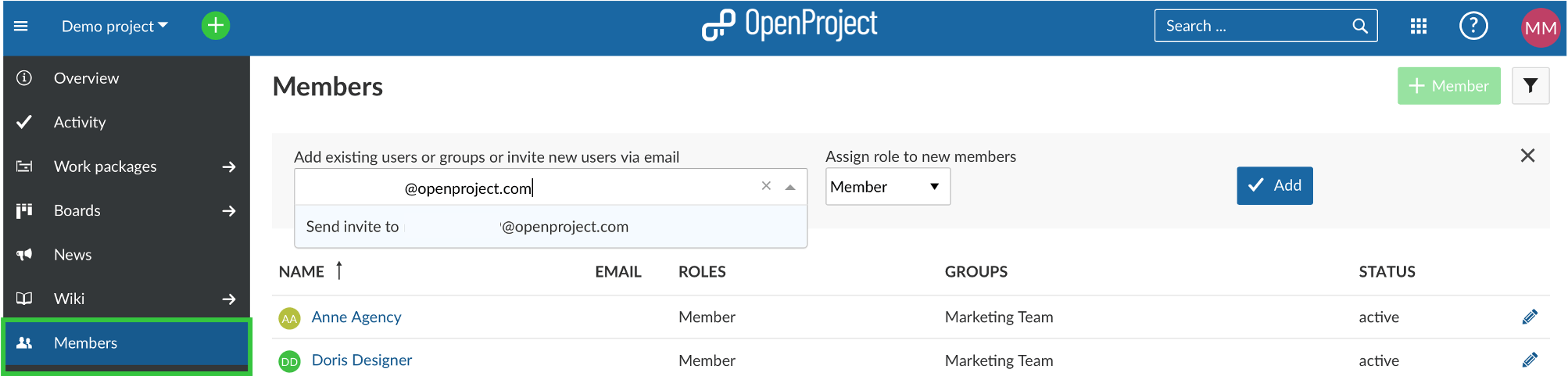Go to Activity in the sidebar

[80, 122]
